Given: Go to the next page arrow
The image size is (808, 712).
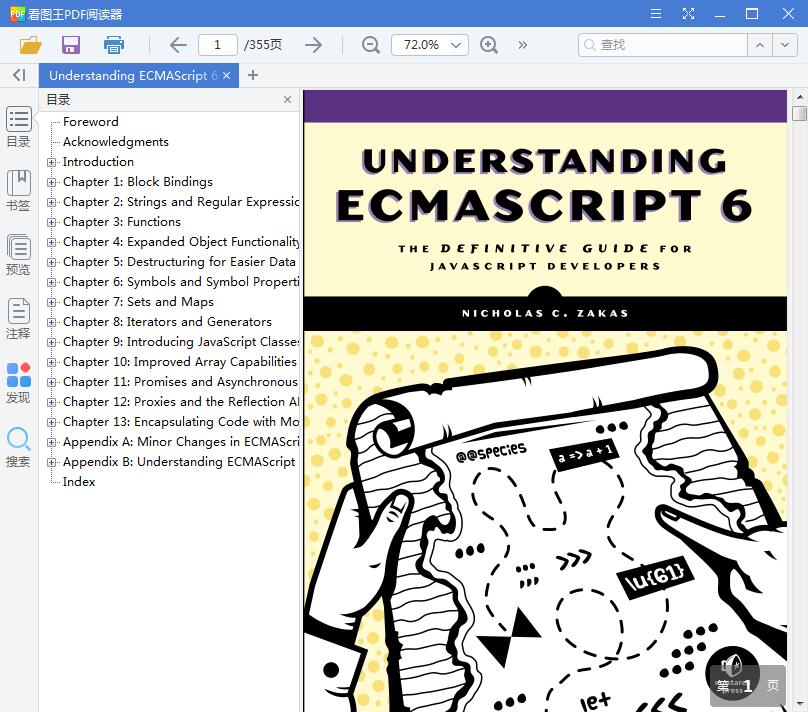Looking at the screenshot, I should coord(313,45).
